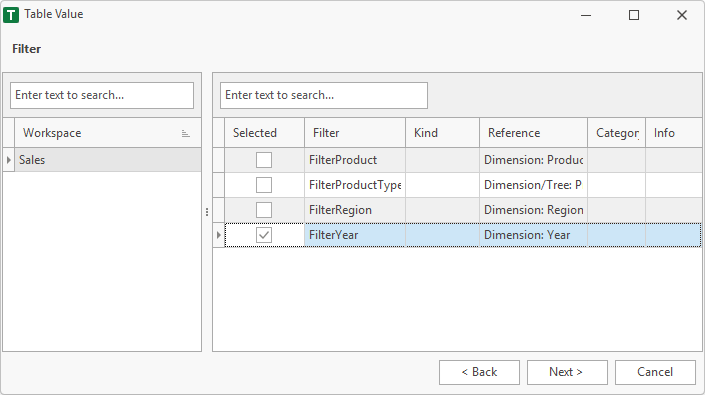705x395 pixels.
Task: Click the 'Dimension/Tree: P' reference cell
Action: 533,185
